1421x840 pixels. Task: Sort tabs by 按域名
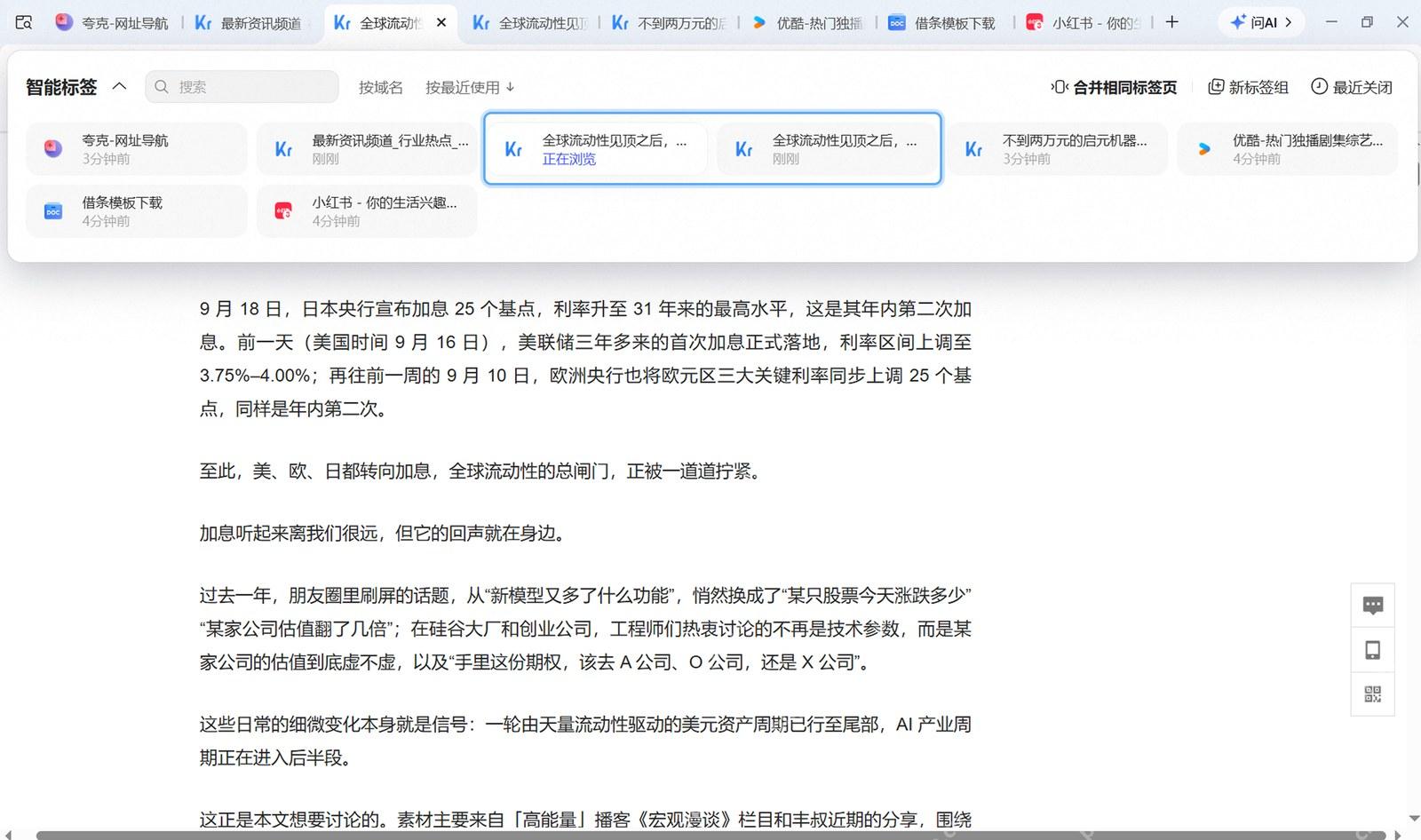[380, 87]
